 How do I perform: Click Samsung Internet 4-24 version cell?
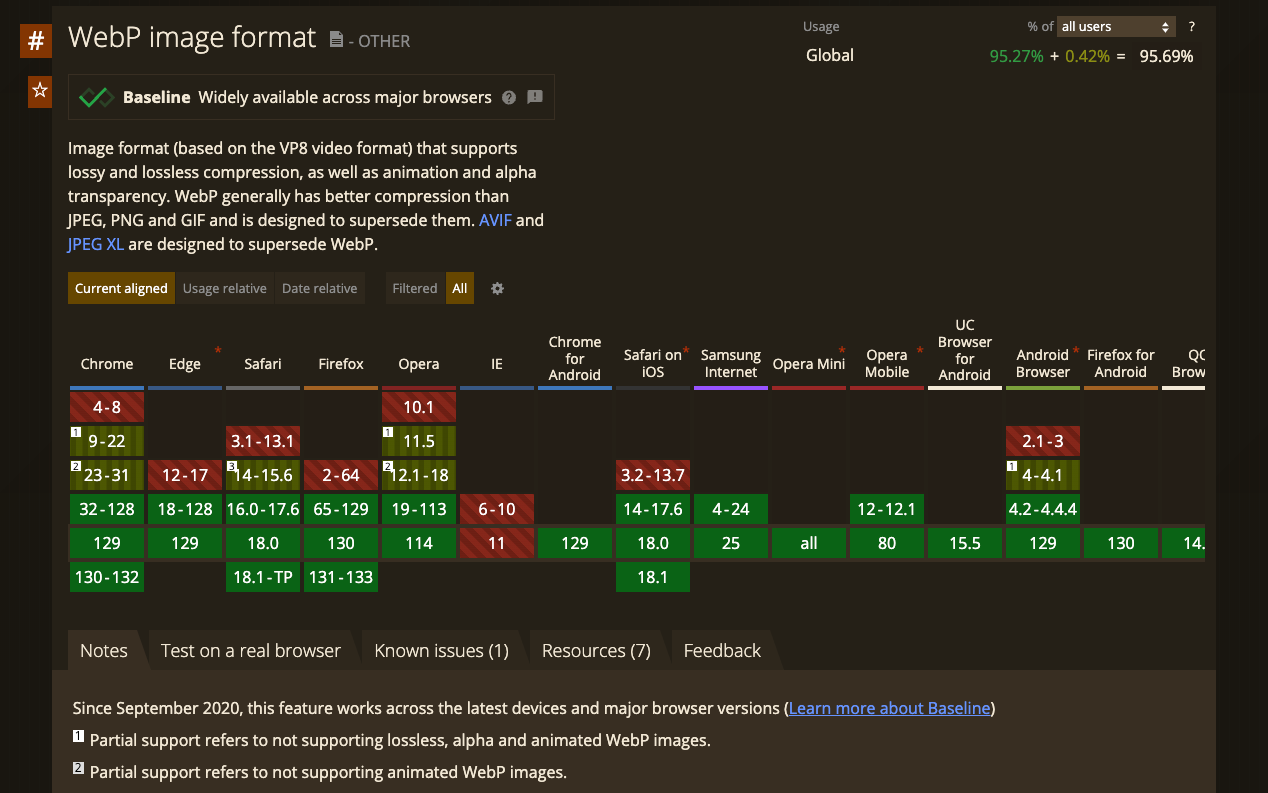click(731, 509)
